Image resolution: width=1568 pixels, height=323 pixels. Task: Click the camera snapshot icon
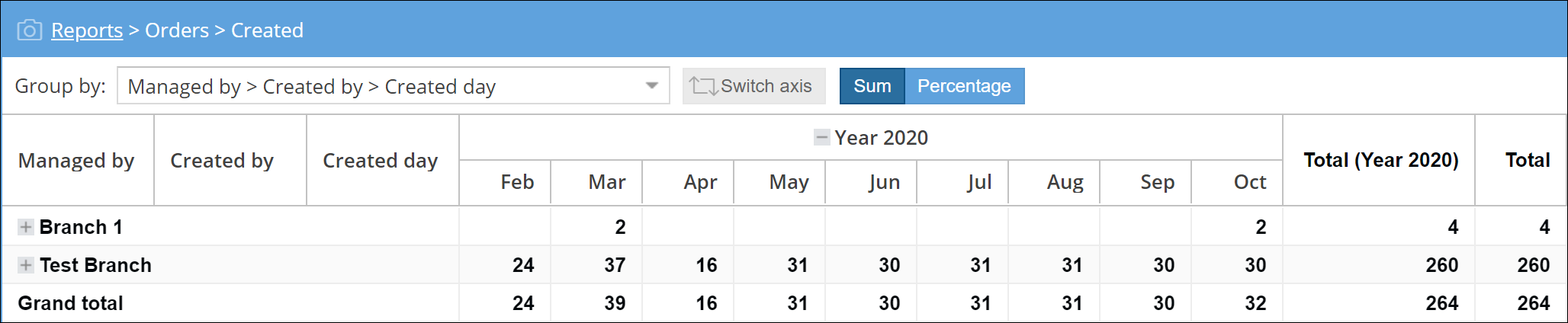coord(30,30)
